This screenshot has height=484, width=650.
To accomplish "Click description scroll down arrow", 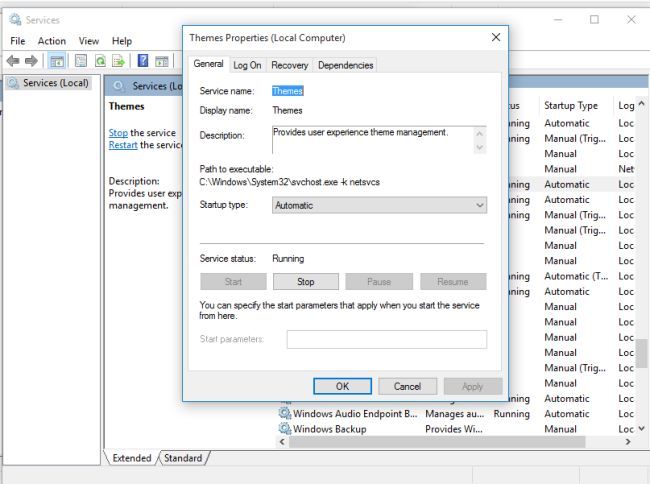I will 480,147.
